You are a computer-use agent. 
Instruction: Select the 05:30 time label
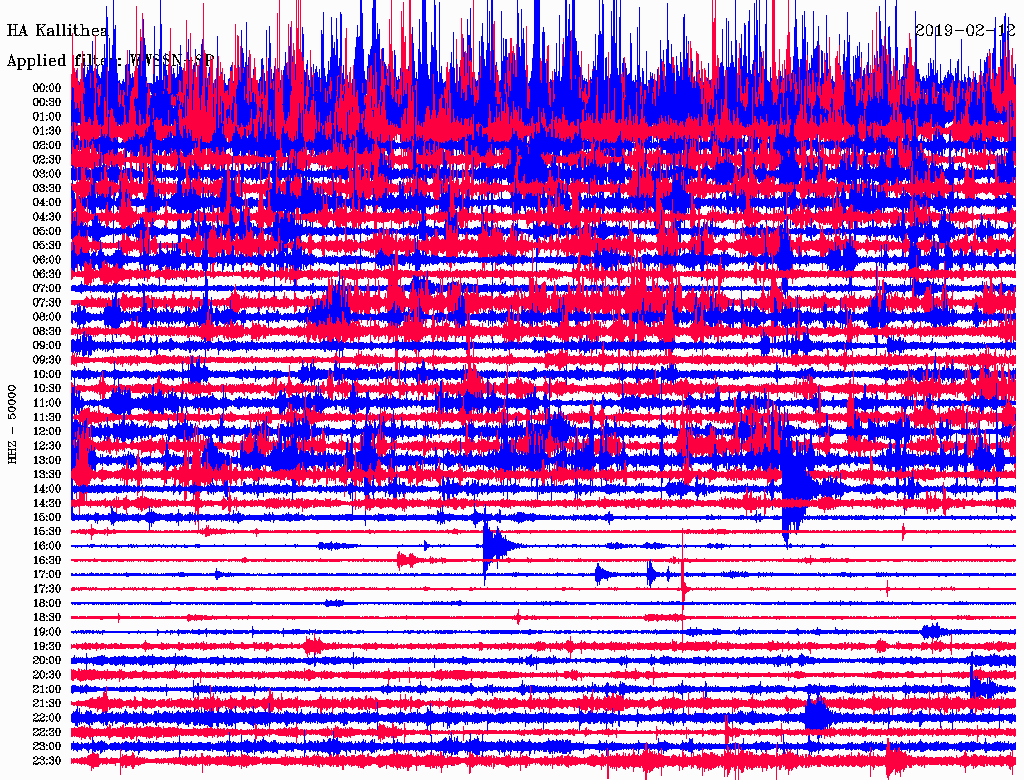(x=46, y=246)
